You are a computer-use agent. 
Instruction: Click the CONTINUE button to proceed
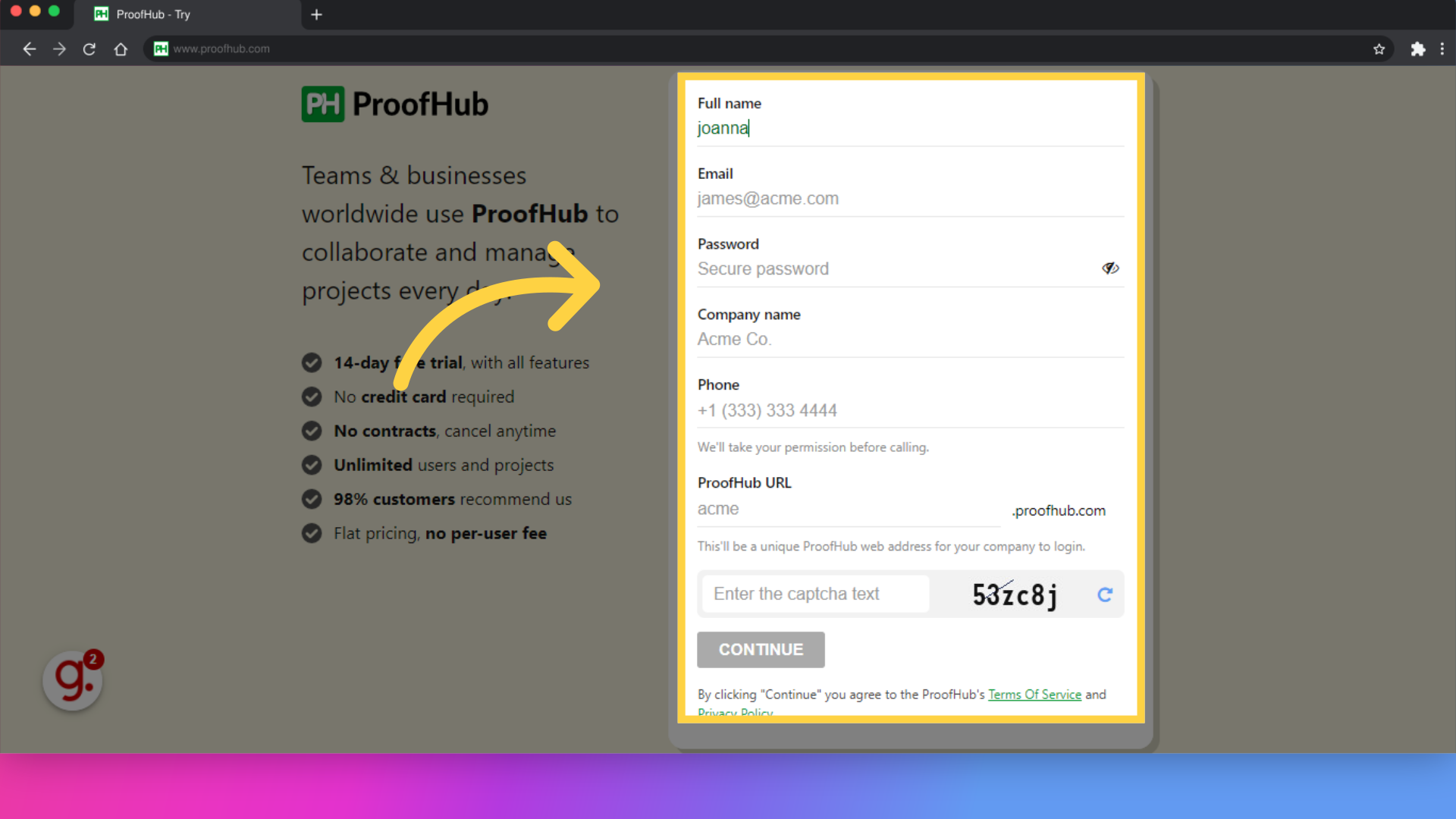coord(761,649)
